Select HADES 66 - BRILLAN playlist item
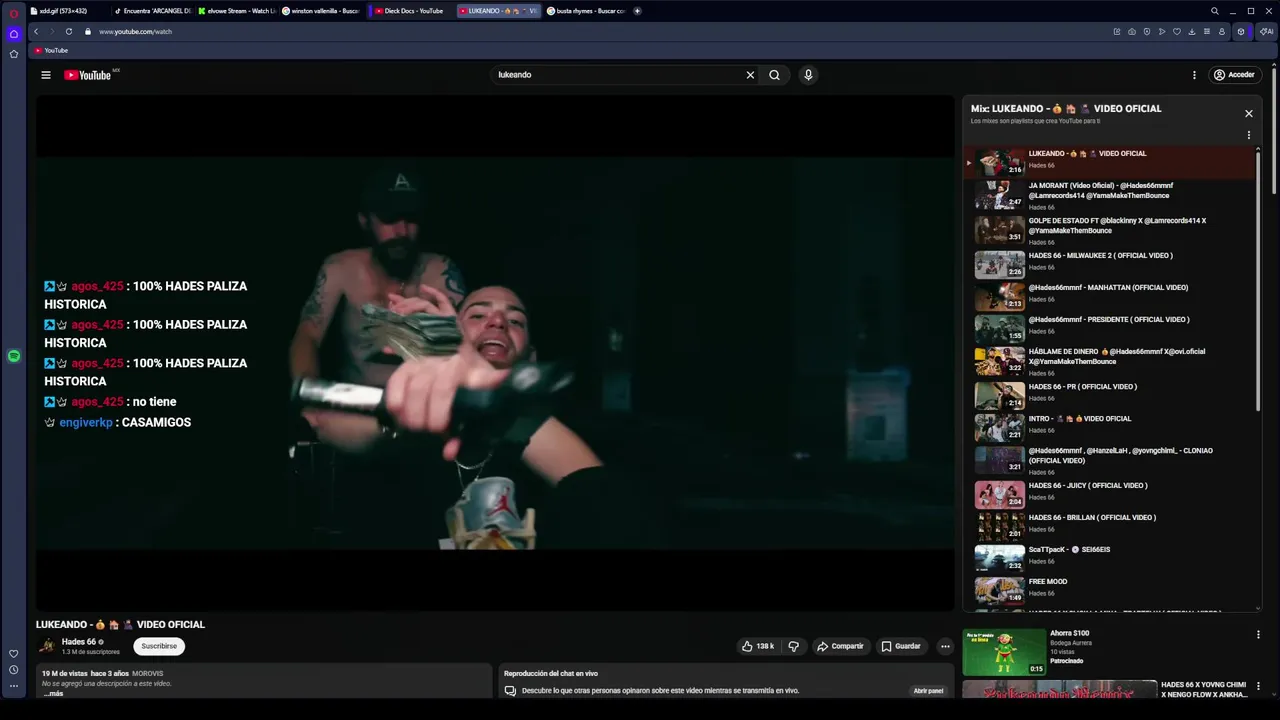 pos(1108,526)
